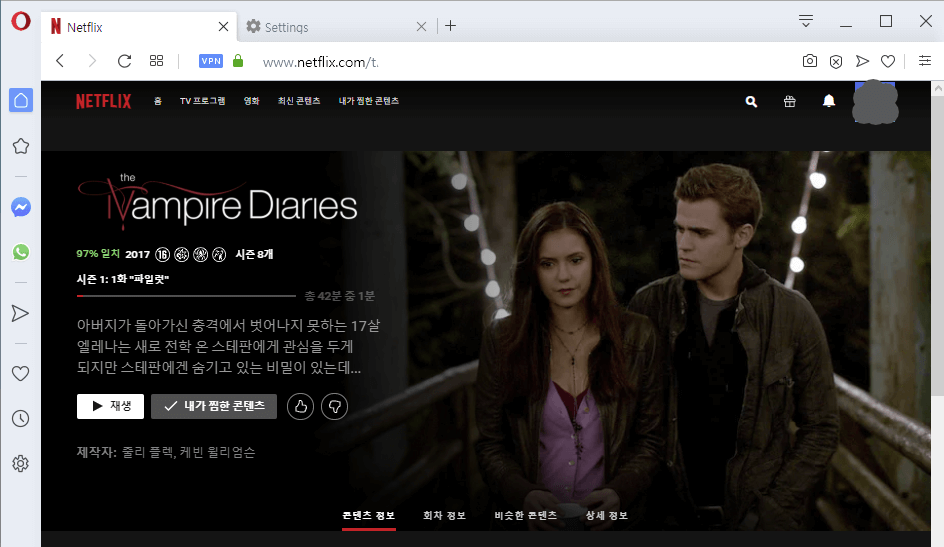Click the page scrollbar up arrow

937,88
